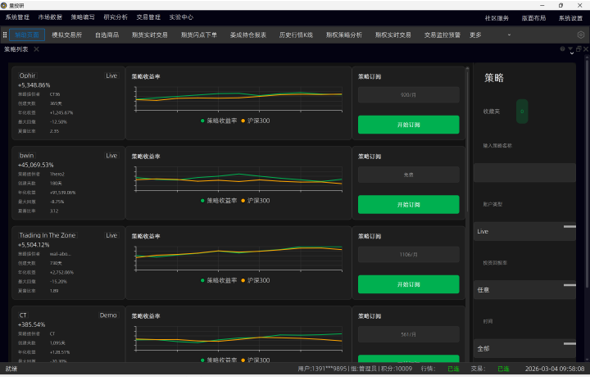Click the strategy name search input field

tap(525, 173)
